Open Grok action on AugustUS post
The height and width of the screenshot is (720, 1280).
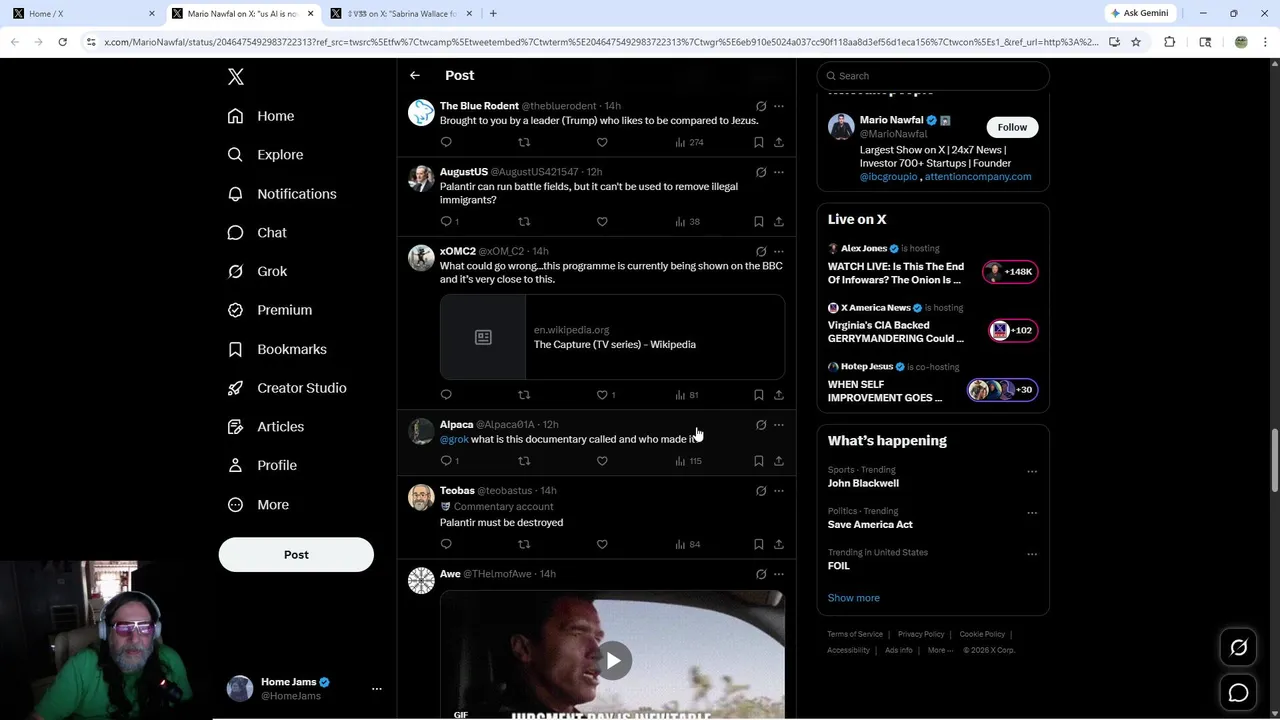click(761, 172)
